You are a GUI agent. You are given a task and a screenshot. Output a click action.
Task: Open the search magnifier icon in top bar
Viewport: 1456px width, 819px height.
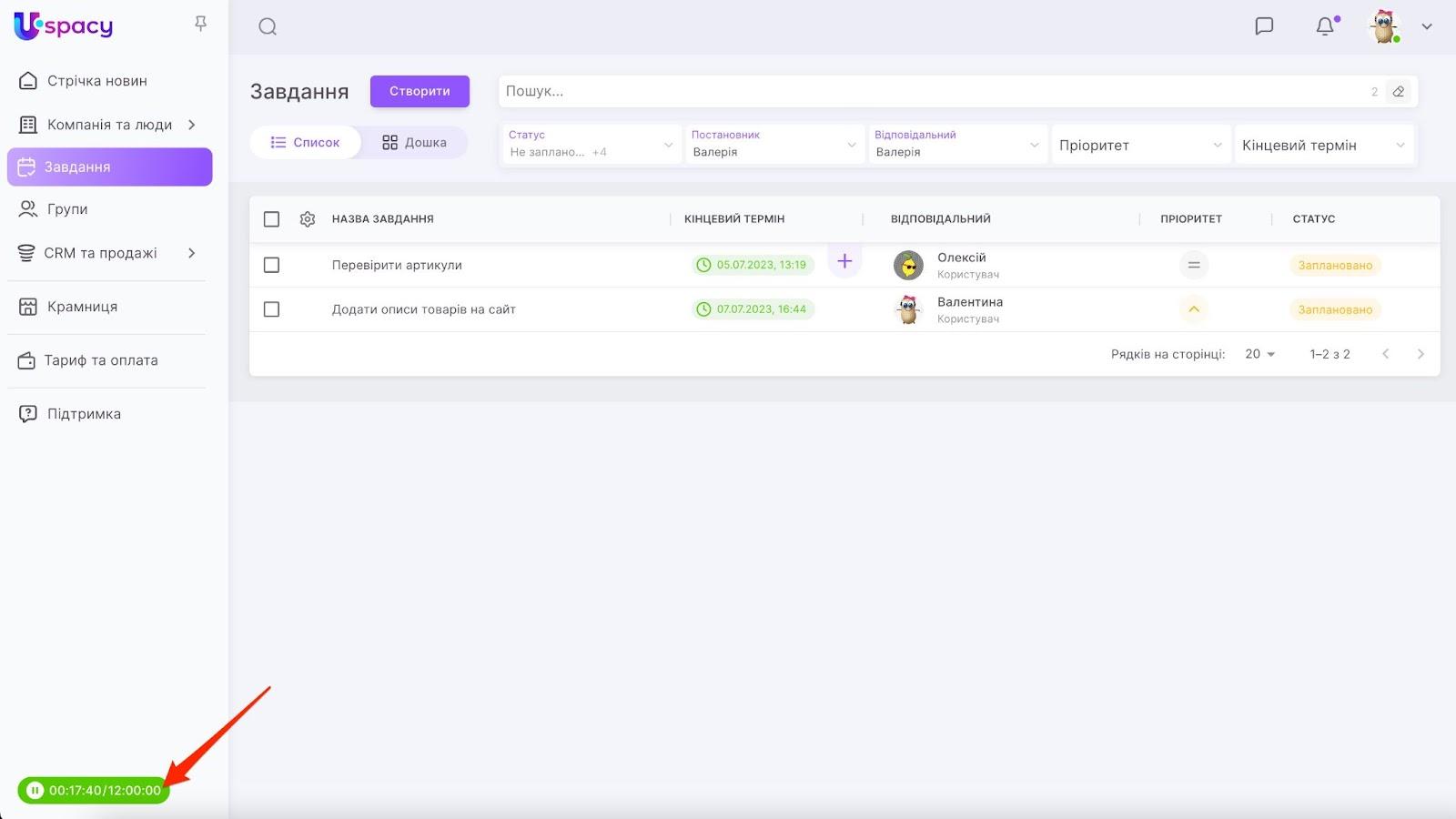click(268, 26)
